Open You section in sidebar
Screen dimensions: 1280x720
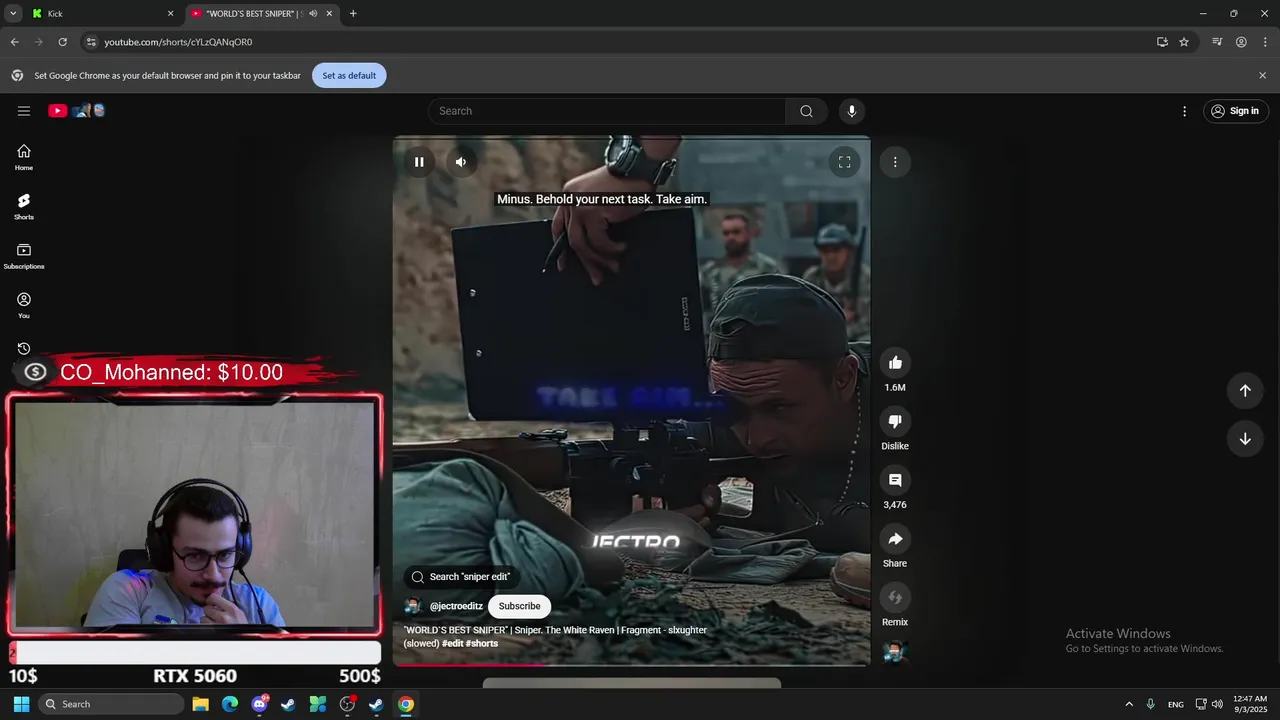click(24, 305)
